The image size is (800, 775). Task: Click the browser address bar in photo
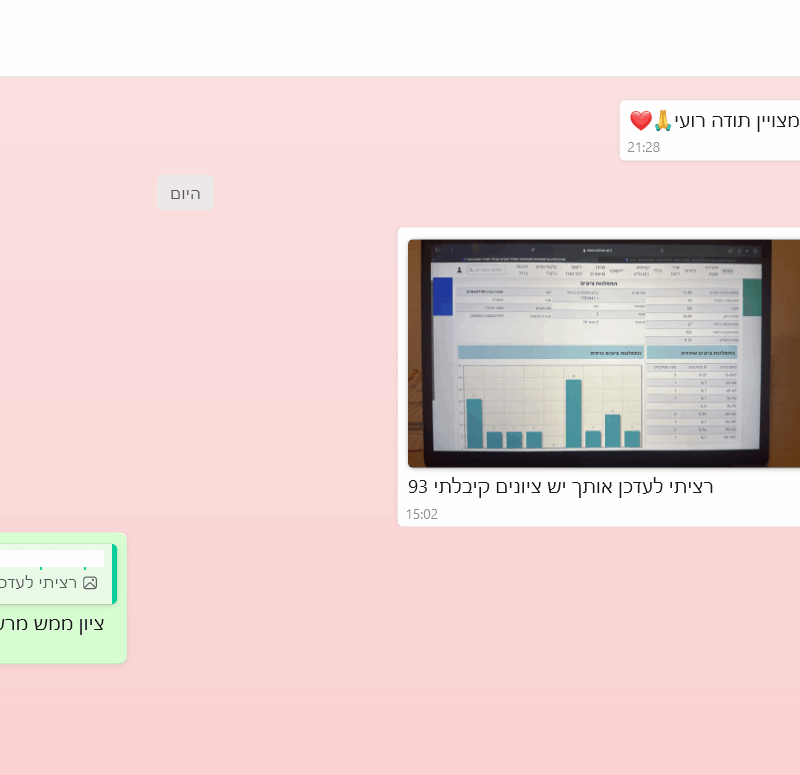pos(600,249)
